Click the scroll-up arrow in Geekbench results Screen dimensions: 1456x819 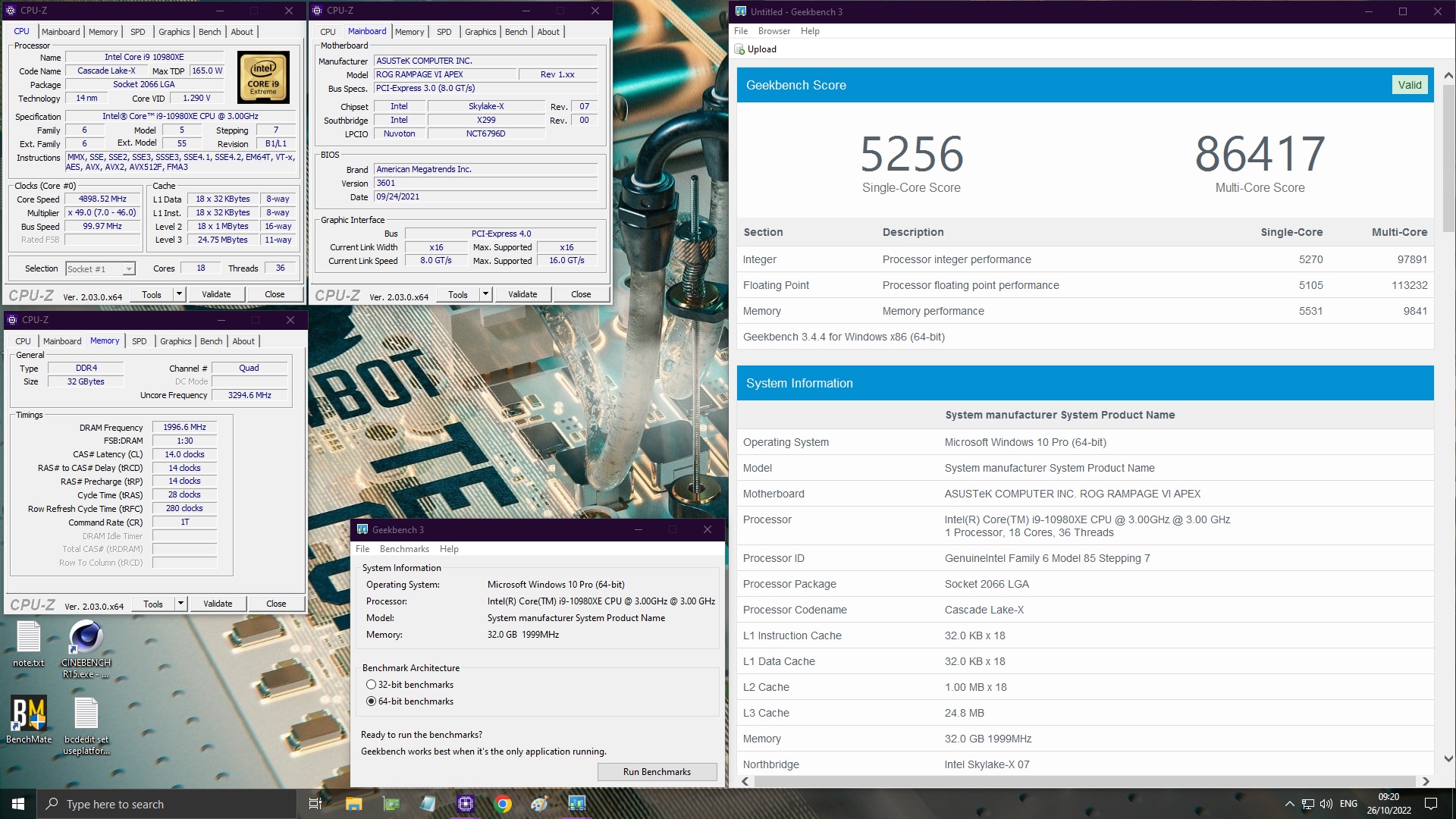coord(1448,75)
